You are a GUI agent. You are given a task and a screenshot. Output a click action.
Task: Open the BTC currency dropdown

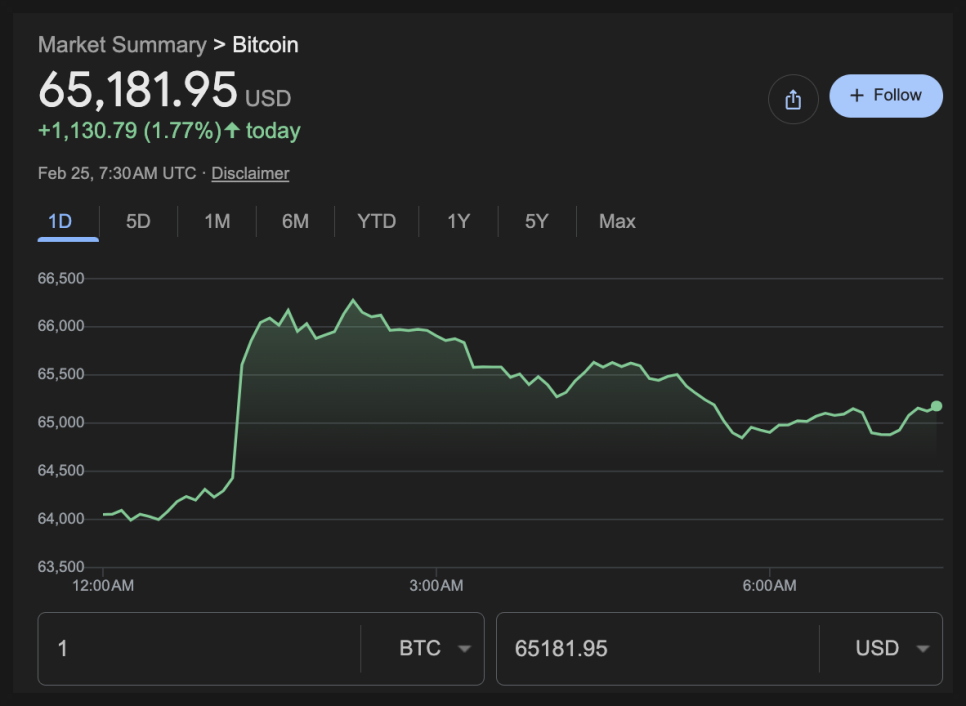point(434,648)
